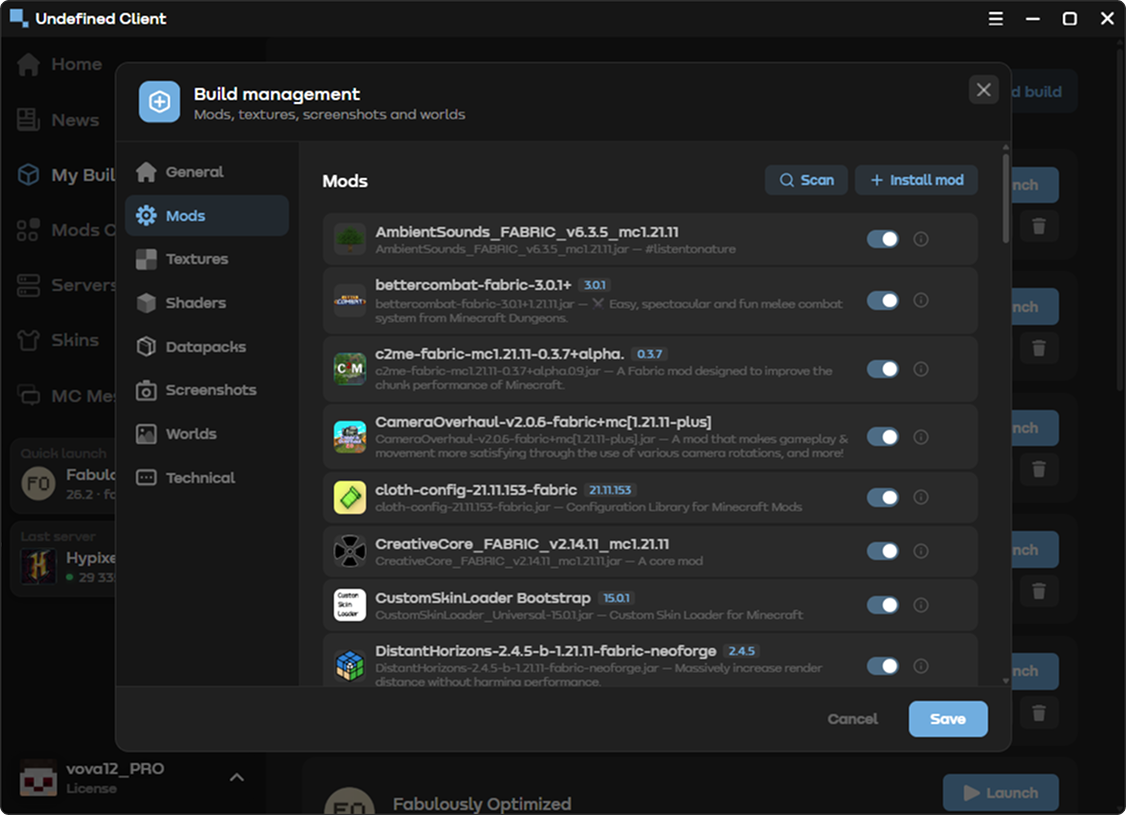The height and width of the screenshot is (815, 1126).
Task: Open info for bettercombat-fabric mod
Action: 921,300
